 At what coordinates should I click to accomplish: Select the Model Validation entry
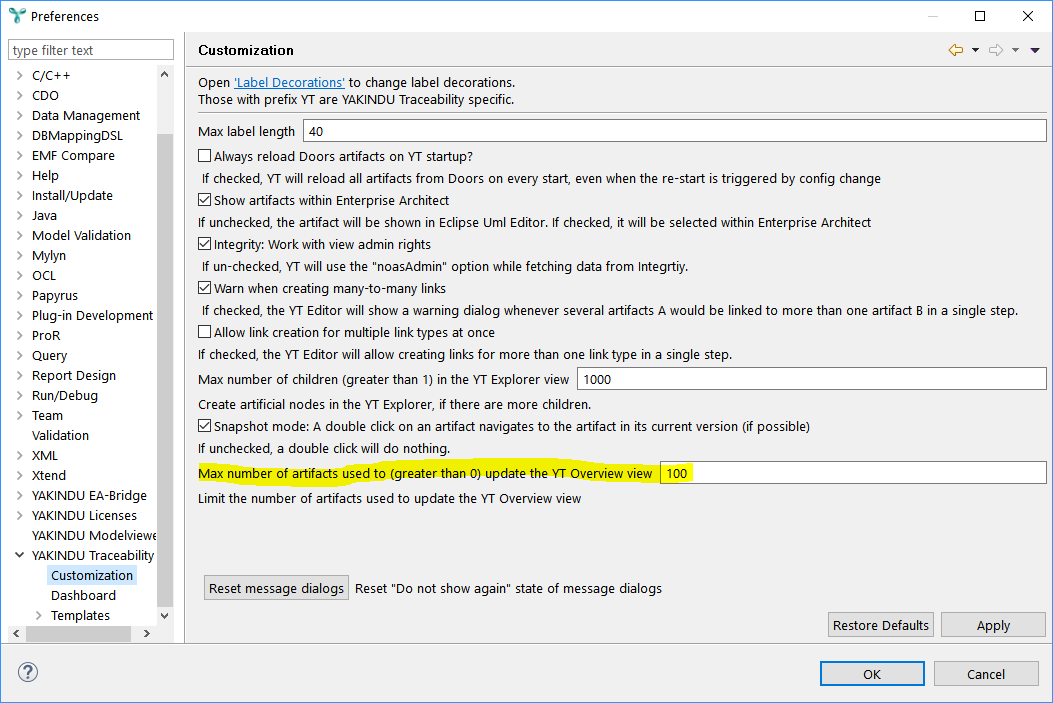coord(81,235)
